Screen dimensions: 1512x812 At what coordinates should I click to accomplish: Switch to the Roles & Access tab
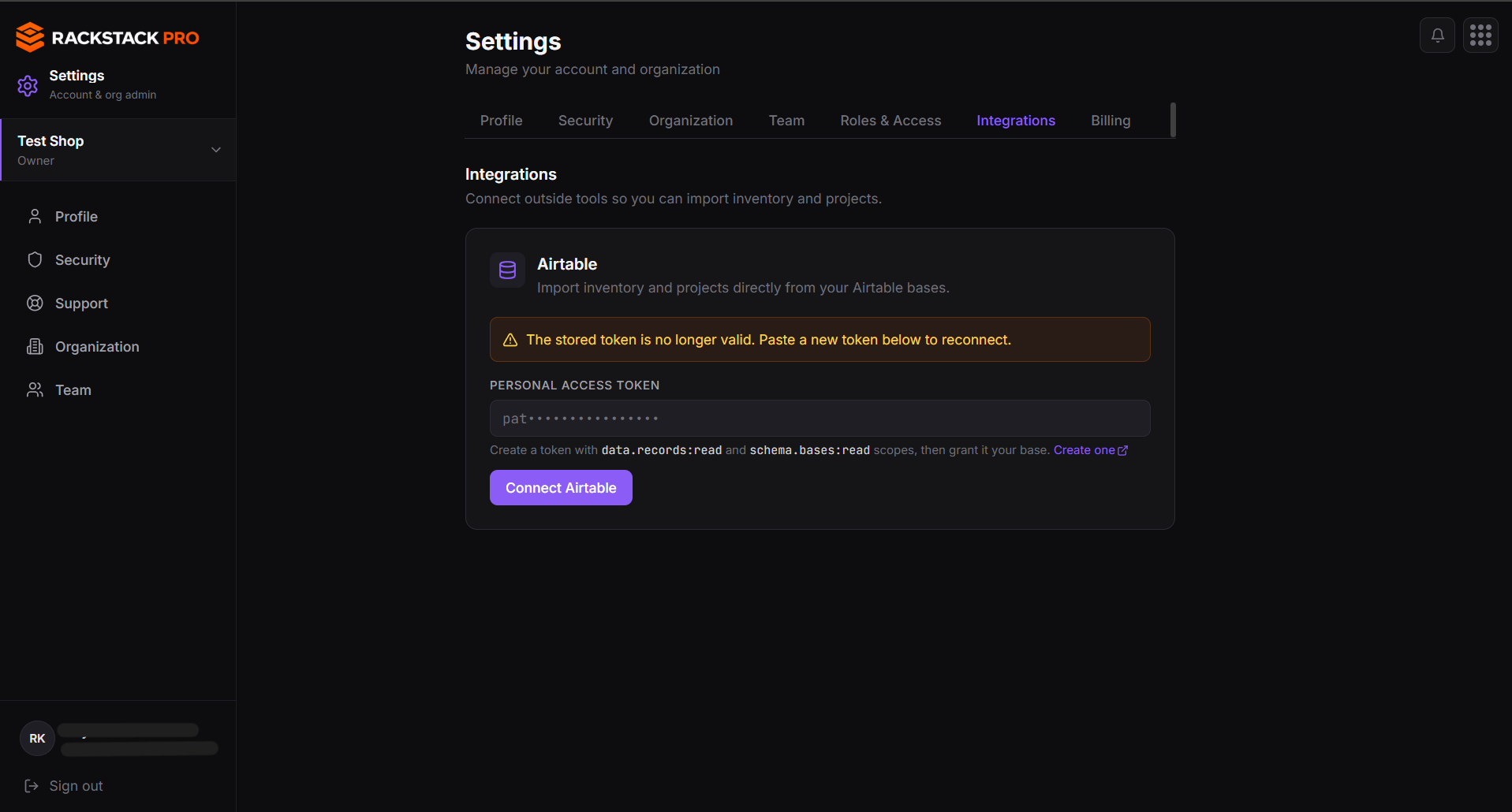890,121
